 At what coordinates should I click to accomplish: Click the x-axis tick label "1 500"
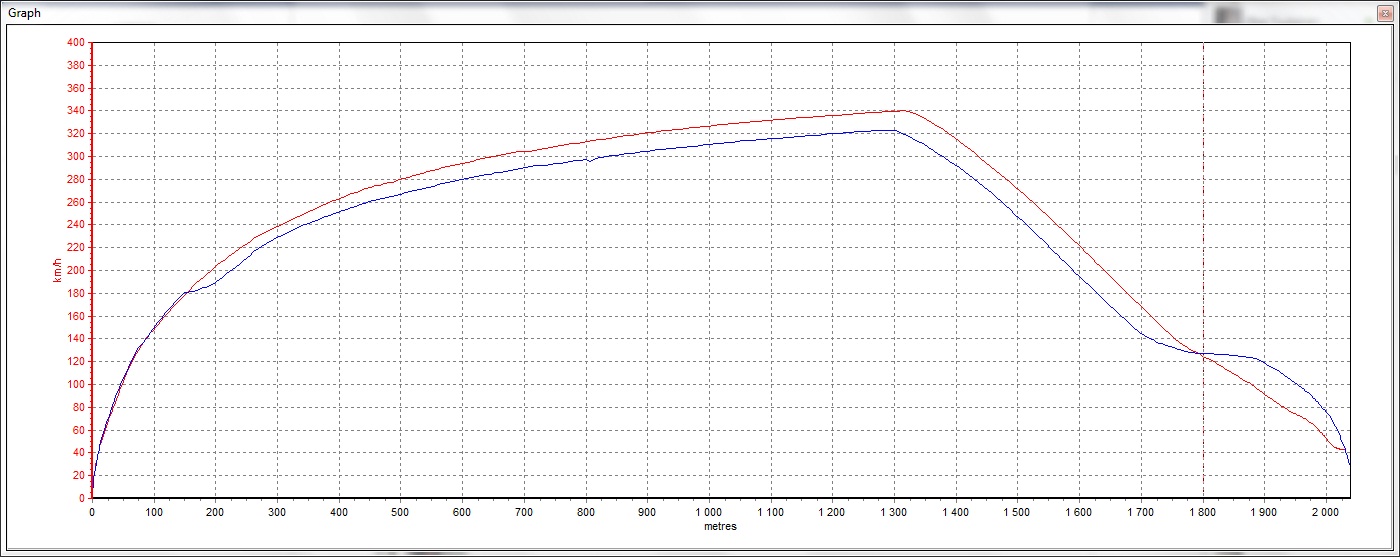pyautogui.click(x=1018, y=511)
